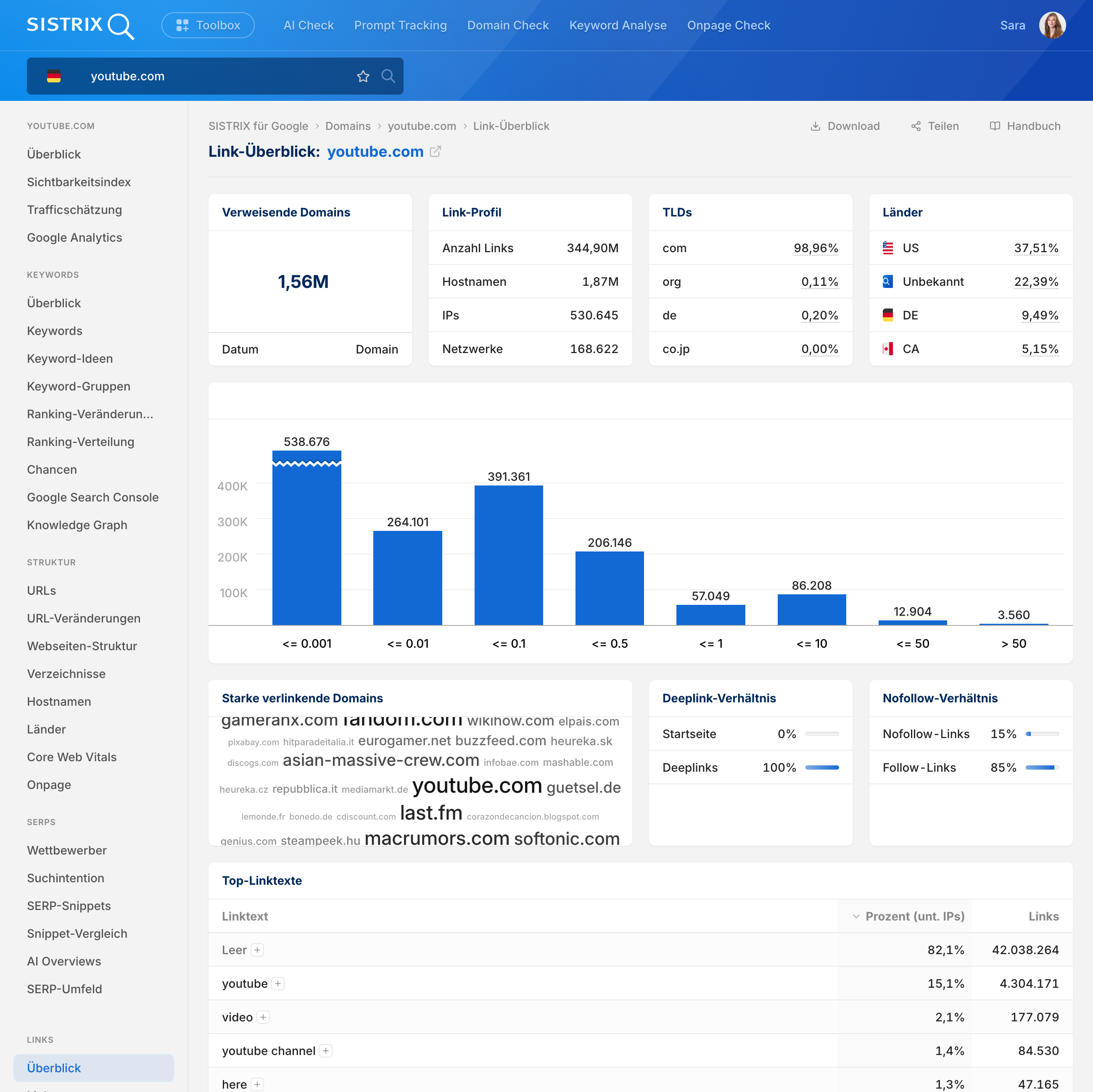Image resolution: width=1093 pixels, height=1092 pixels.
Task: Click the book icon beside Handbuch
Action: [995, 126]
